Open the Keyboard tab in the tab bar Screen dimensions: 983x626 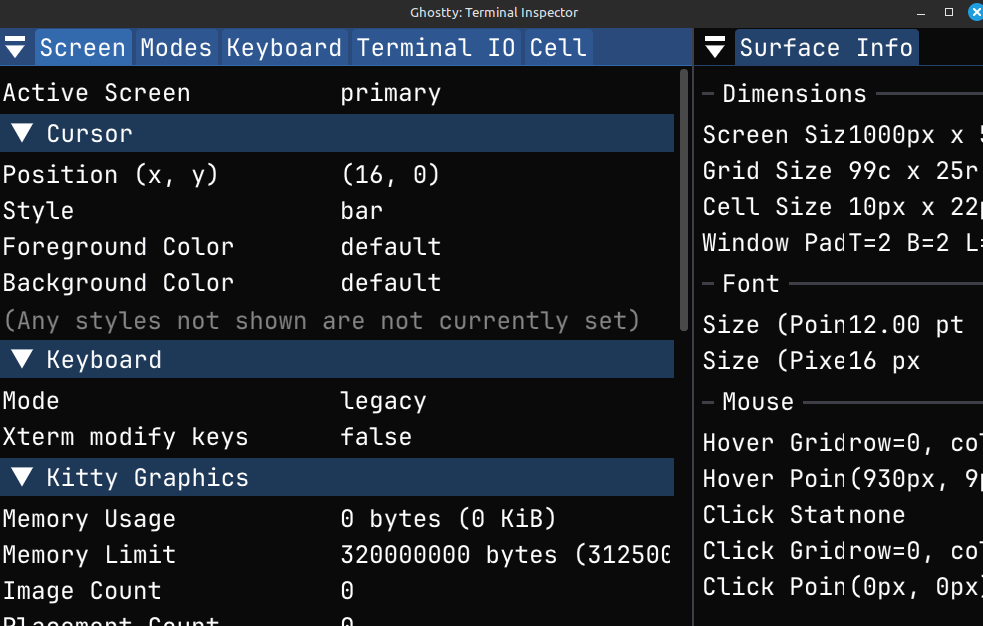284,47
